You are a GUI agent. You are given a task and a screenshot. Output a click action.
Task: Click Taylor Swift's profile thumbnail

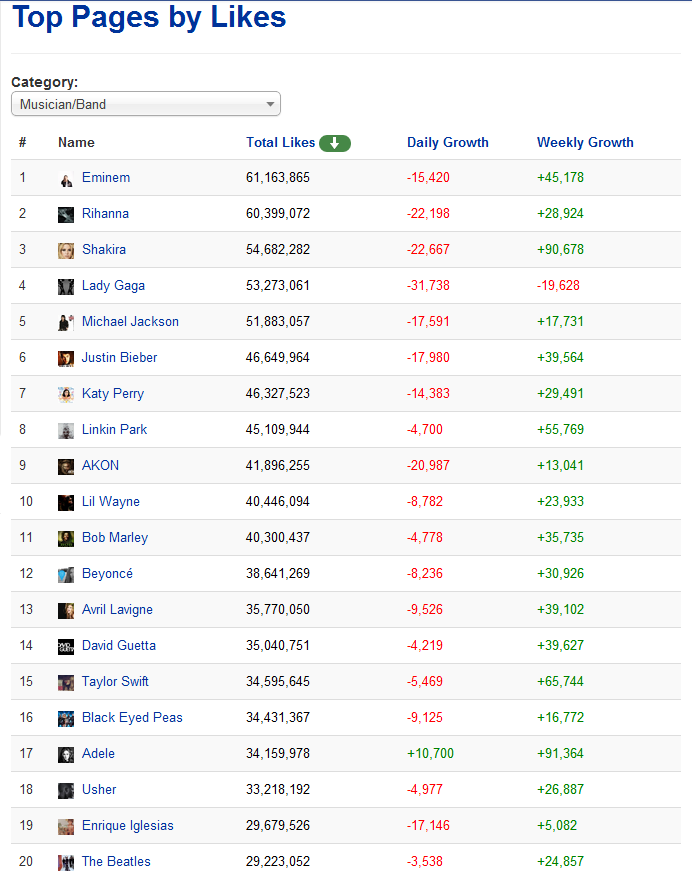pyautogui.click(x=66, y=683)
